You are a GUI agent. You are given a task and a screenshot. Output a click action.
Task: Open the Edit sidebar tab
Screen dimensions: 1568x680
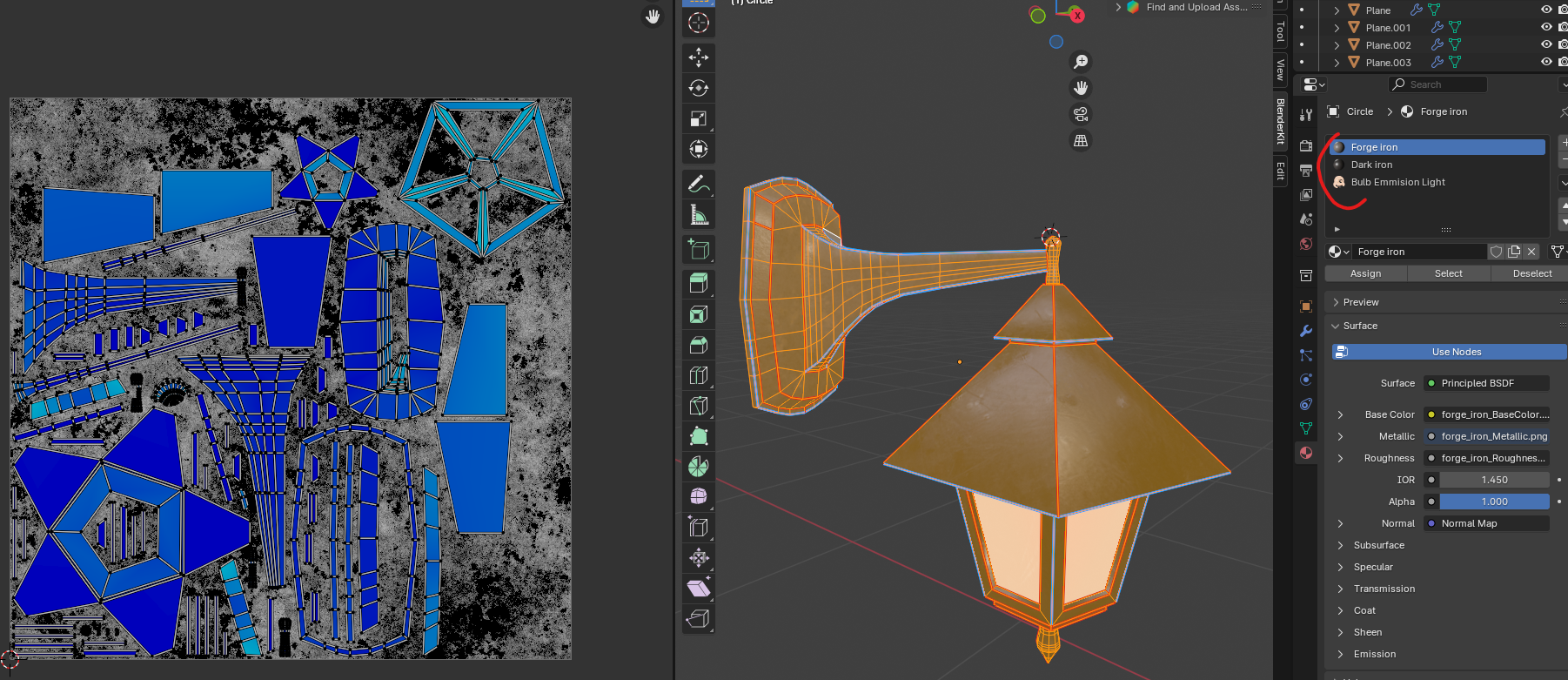point(1280,170)
